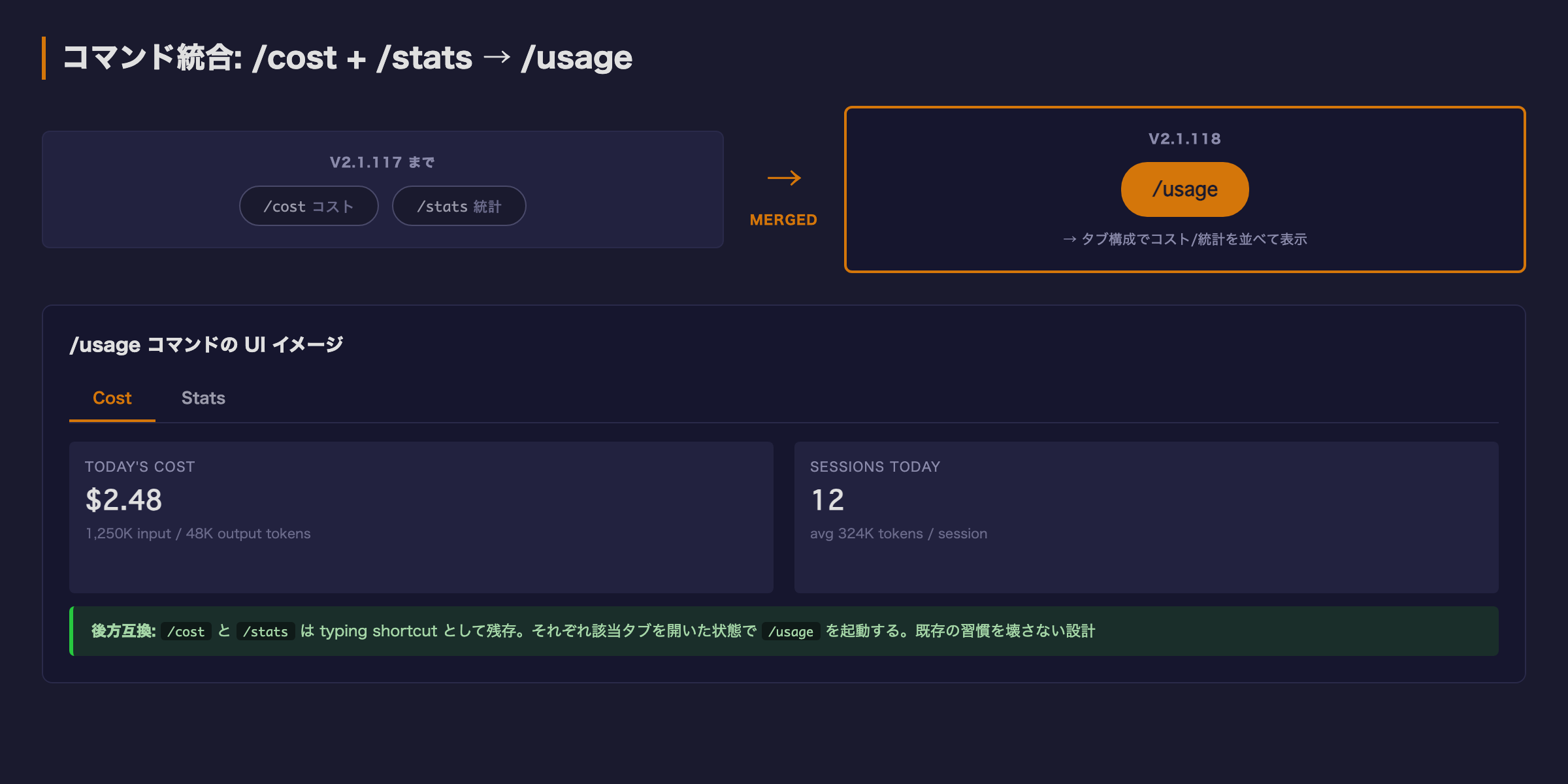The width and height of the screenshot is (1568, 784).
Task: Click the /stats code chip in the note
Action: tap(266, 631)
